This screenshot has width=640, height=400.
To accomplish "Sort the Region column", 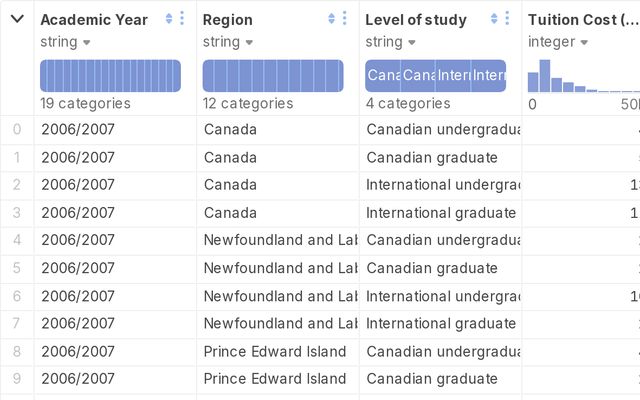I will pyautogui.click(x=332, y=19).
